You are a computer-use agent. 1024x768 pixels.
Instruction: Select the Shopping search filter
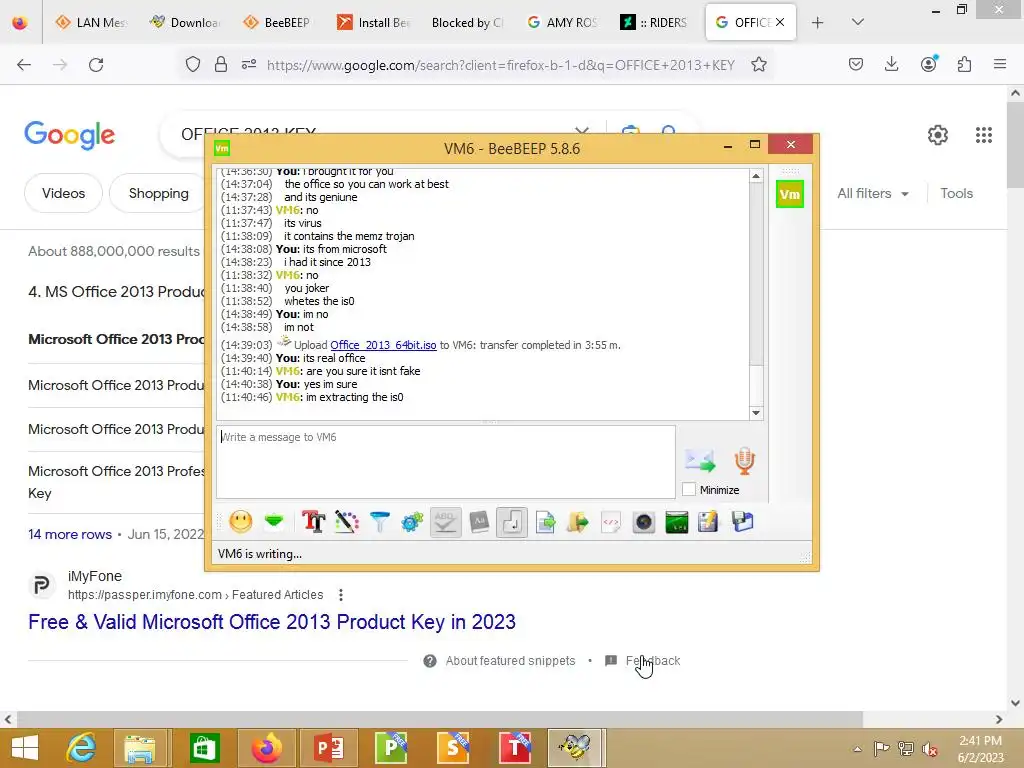[159, 193]
